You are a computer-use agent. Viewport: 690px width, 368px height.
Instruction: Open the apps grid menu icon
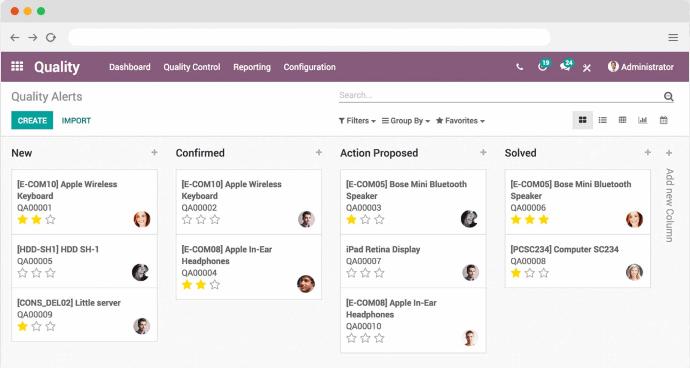(17, 66)
